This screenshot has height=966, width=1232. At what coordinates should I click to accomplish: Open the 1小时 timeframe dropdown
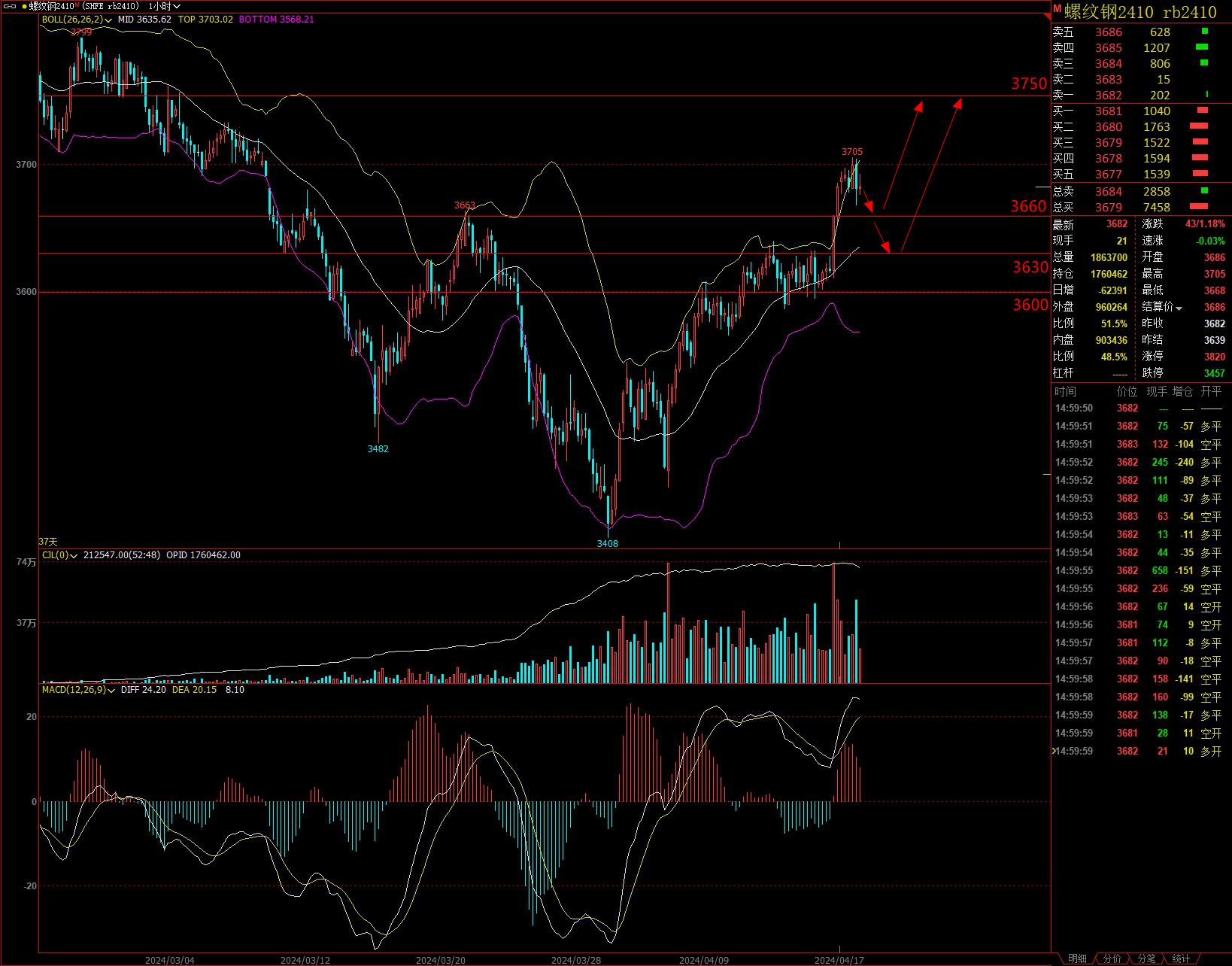(x=164, y=6)
